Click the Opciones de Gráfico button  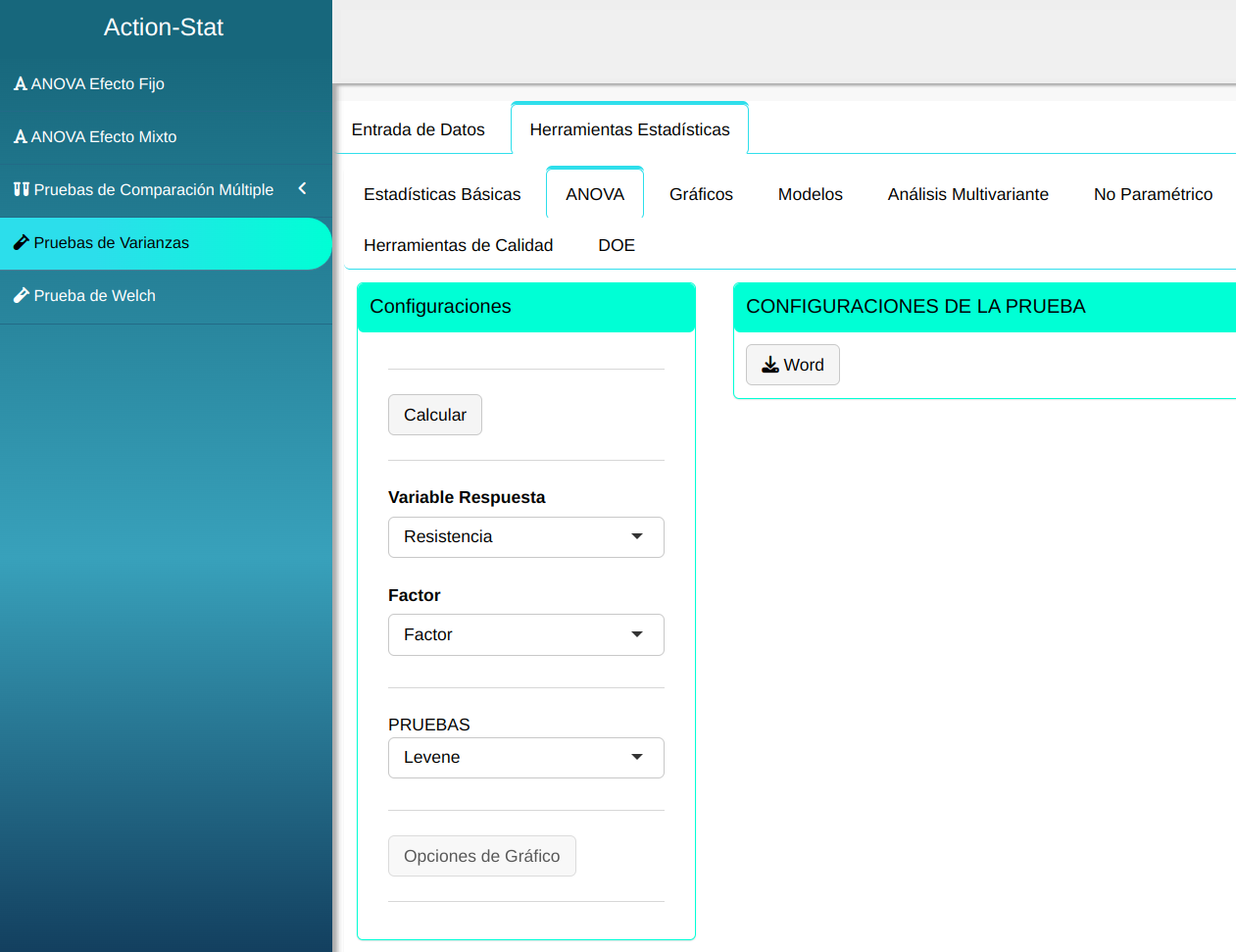(481, 856)
